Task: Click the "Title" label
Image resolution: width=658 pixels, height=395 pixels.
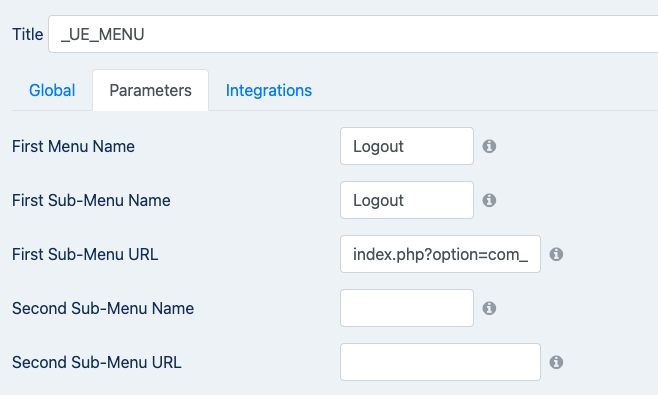Action: click(27, 34)
